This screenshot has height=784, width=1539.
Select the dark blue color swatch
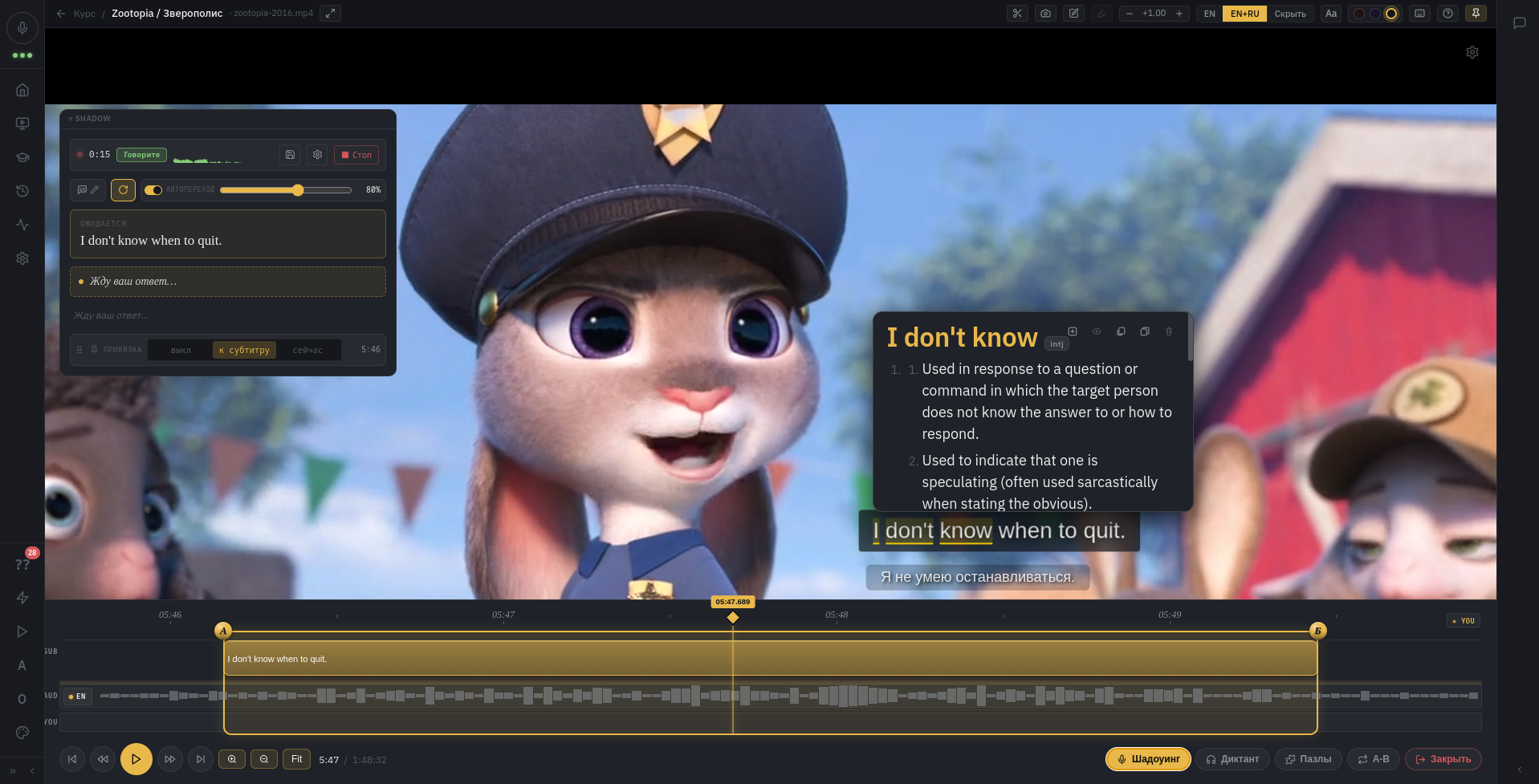(x=1375, y=14)
